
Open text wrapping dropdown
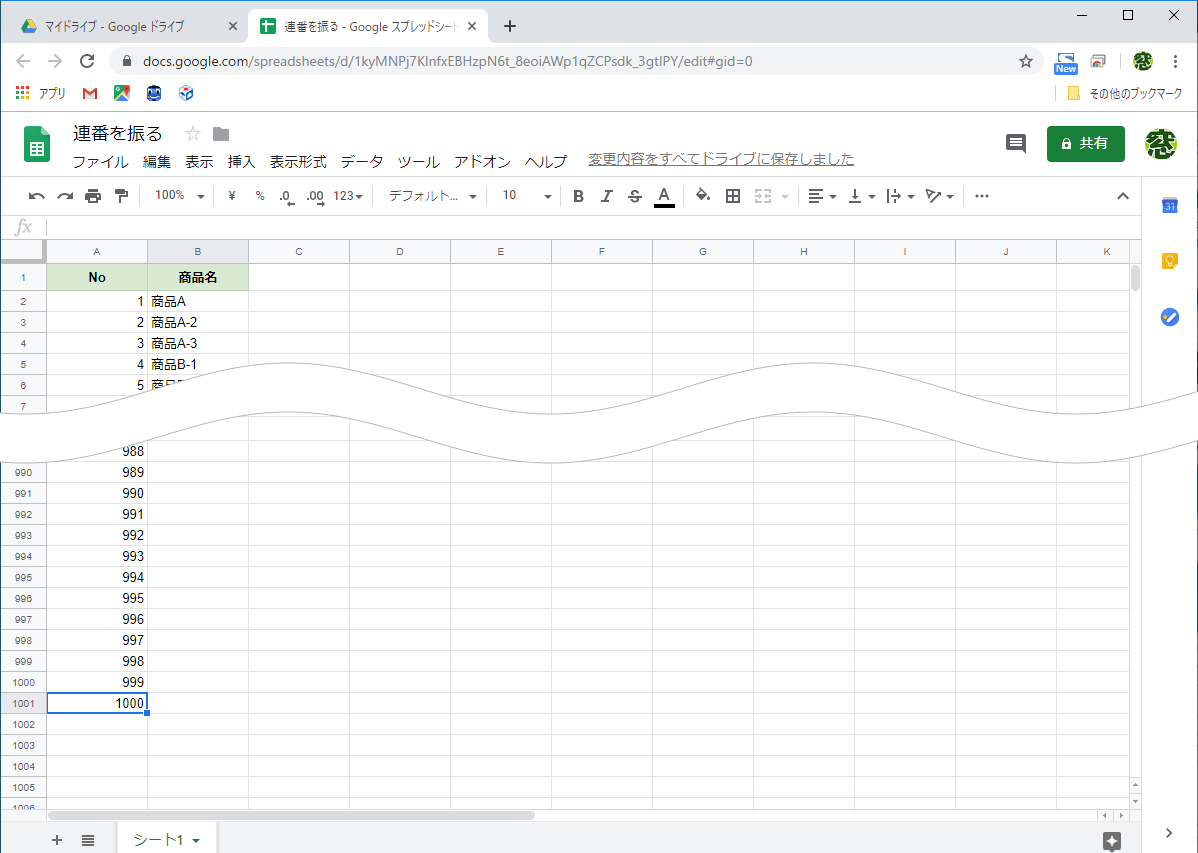tap(900, 196)
